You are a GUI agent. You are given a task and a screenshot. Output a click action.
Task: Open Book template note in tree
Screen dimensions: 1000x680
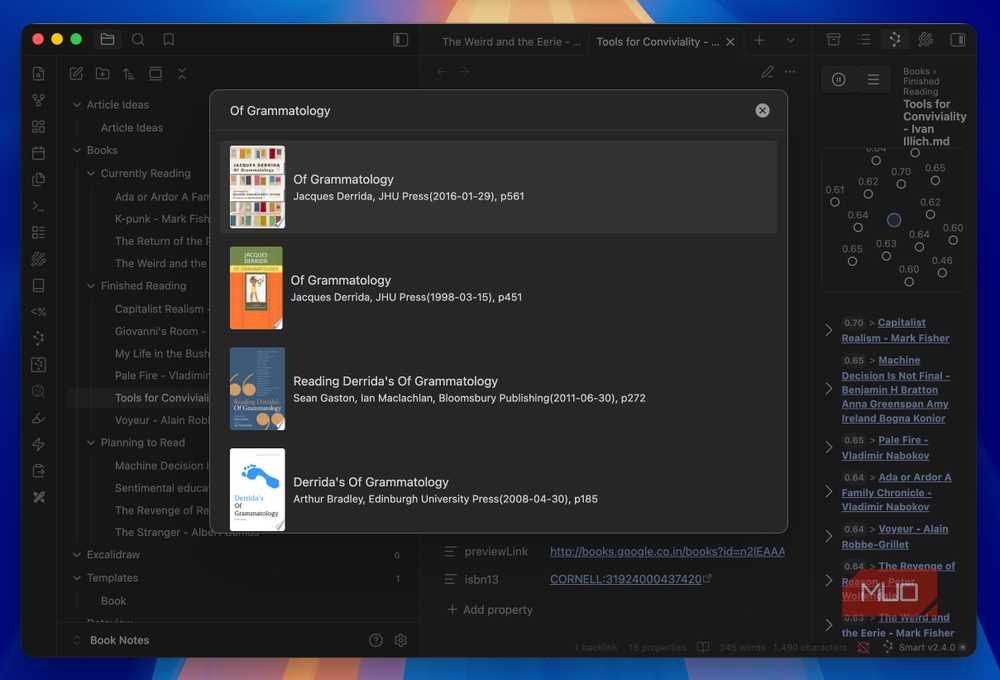click(x=114, y=601)
